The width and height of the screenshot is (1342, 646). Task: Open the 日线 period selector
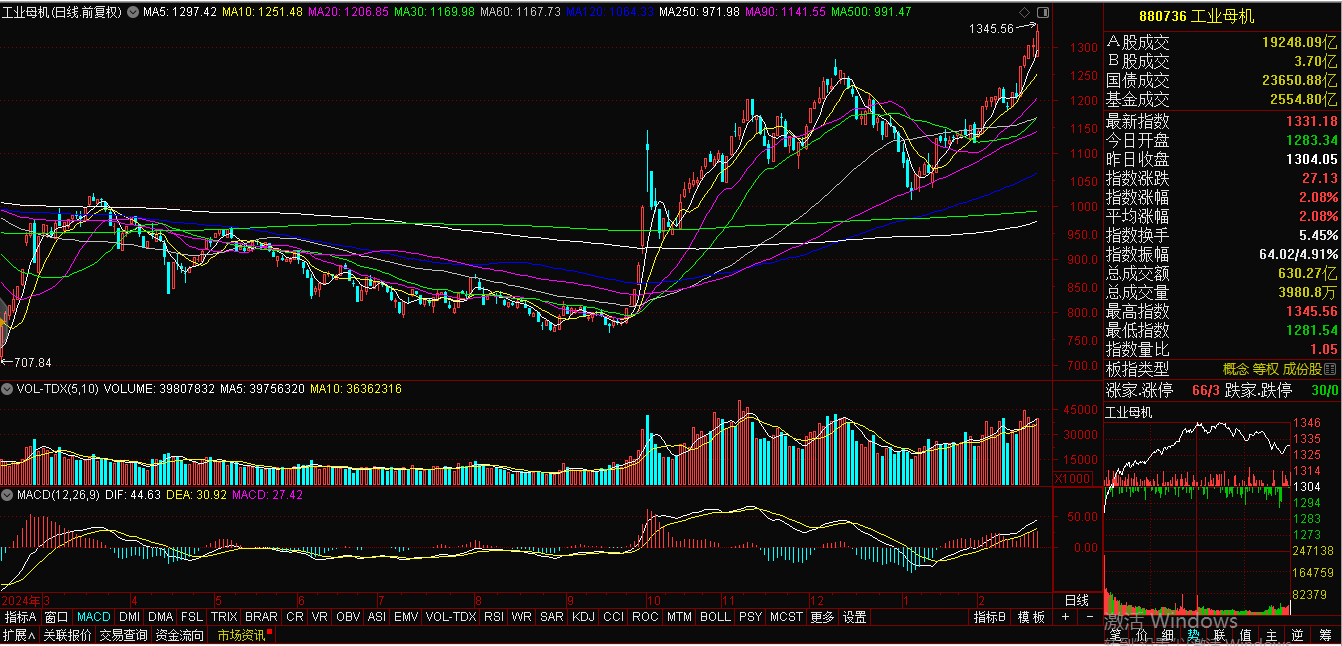1076,600
